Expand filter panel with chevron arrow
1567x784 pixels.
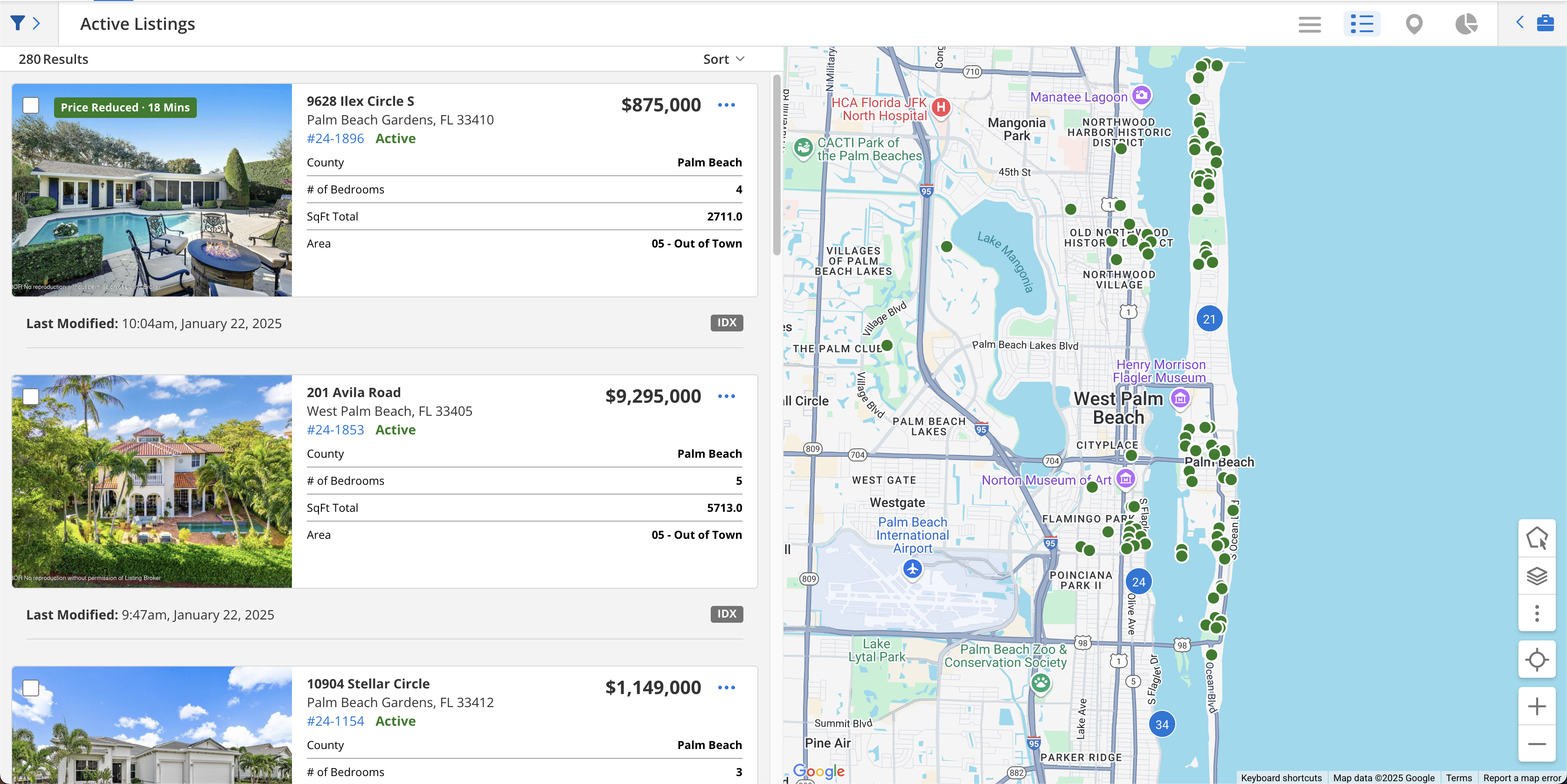click(x=36, y=23)
